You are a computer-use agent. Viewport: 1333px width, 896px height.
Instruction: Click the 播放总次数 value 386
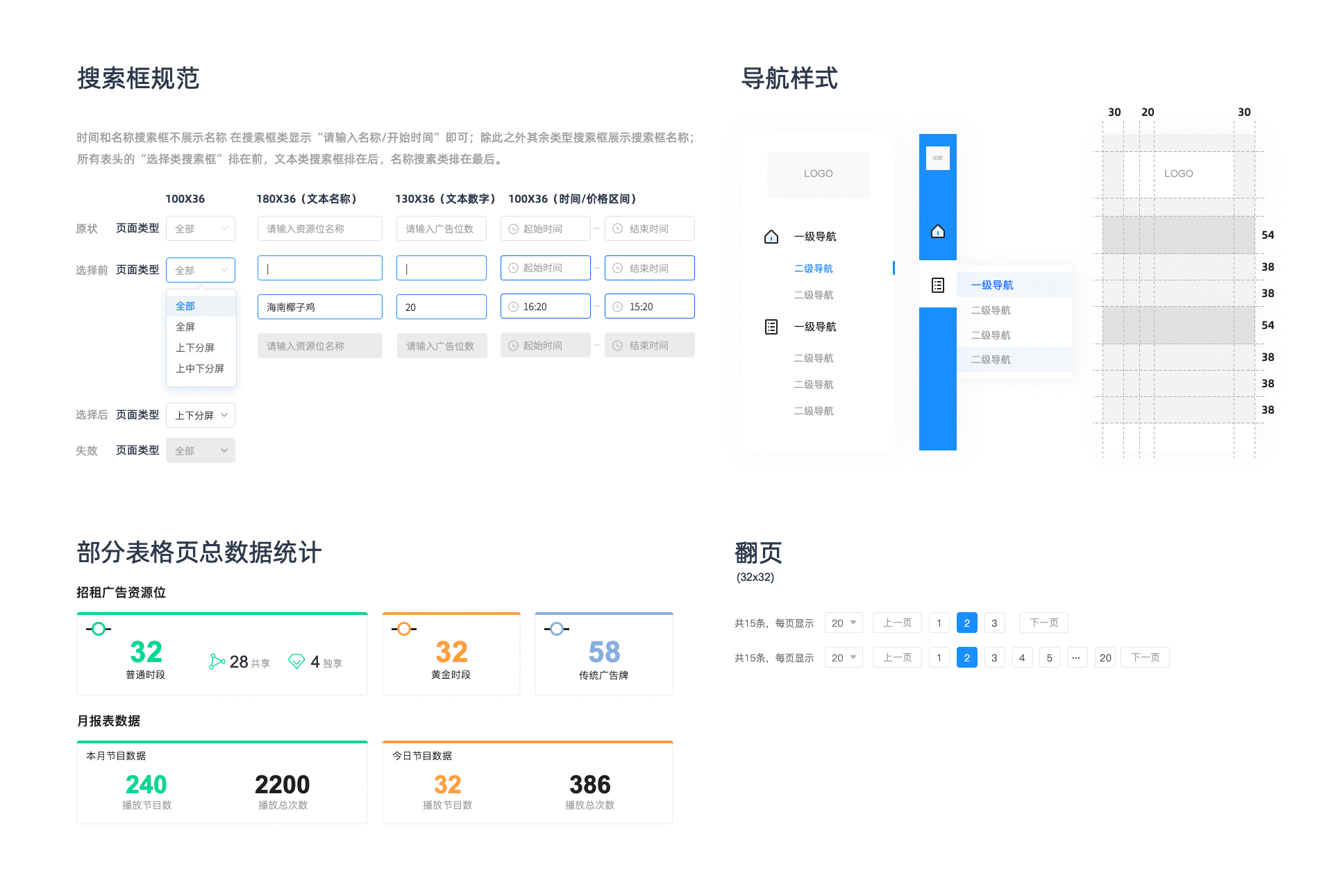coord(590,784)
